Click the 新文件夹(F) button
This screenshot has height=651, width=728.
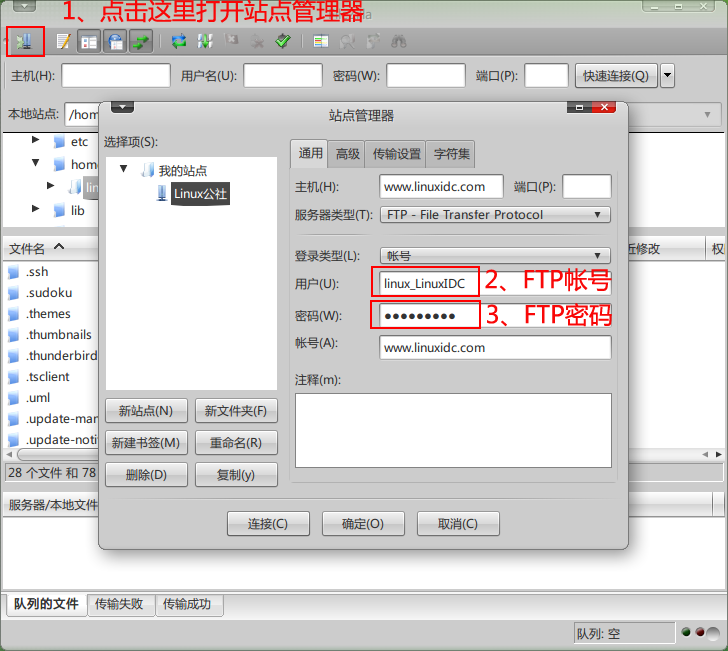click(236, 411)
